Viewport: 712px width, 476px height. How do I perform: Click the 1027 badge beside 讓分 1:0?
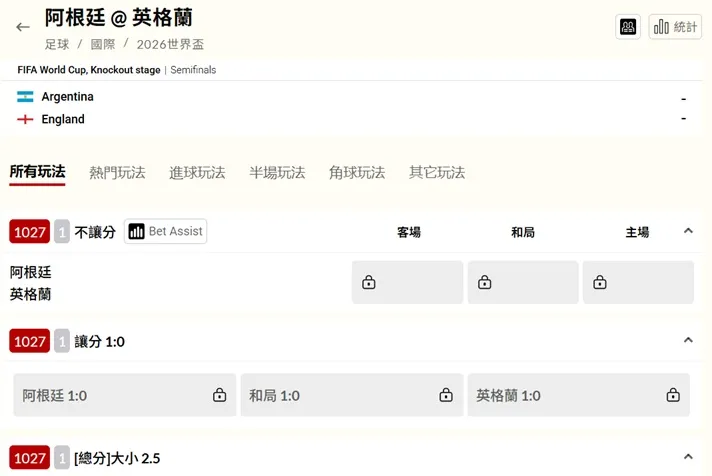coord(30,341)
